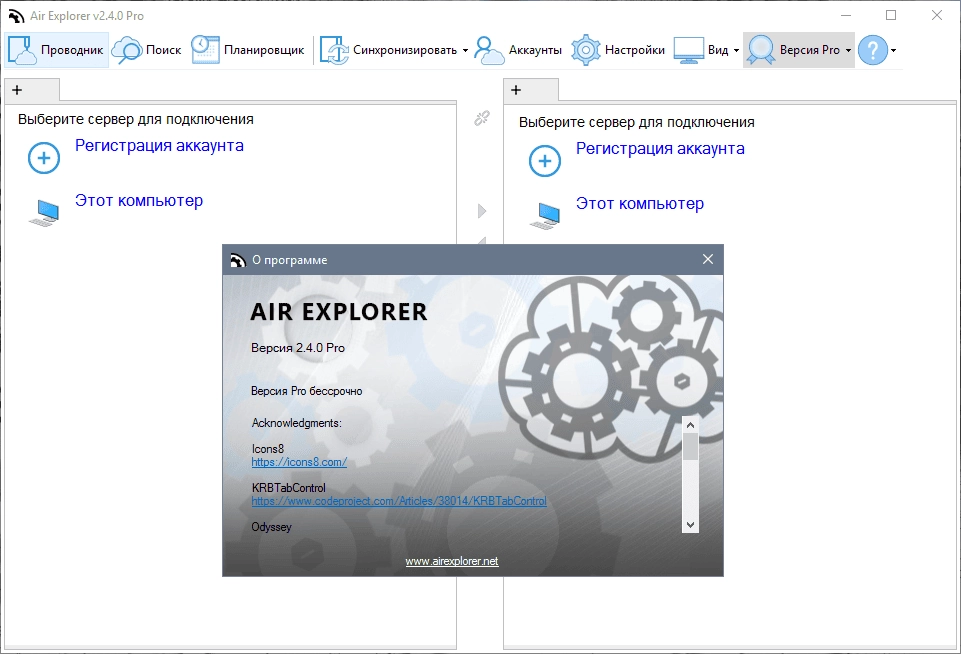Visit www.airexplorer.net link
Screen dimensions: 961x654
point(452,561)
